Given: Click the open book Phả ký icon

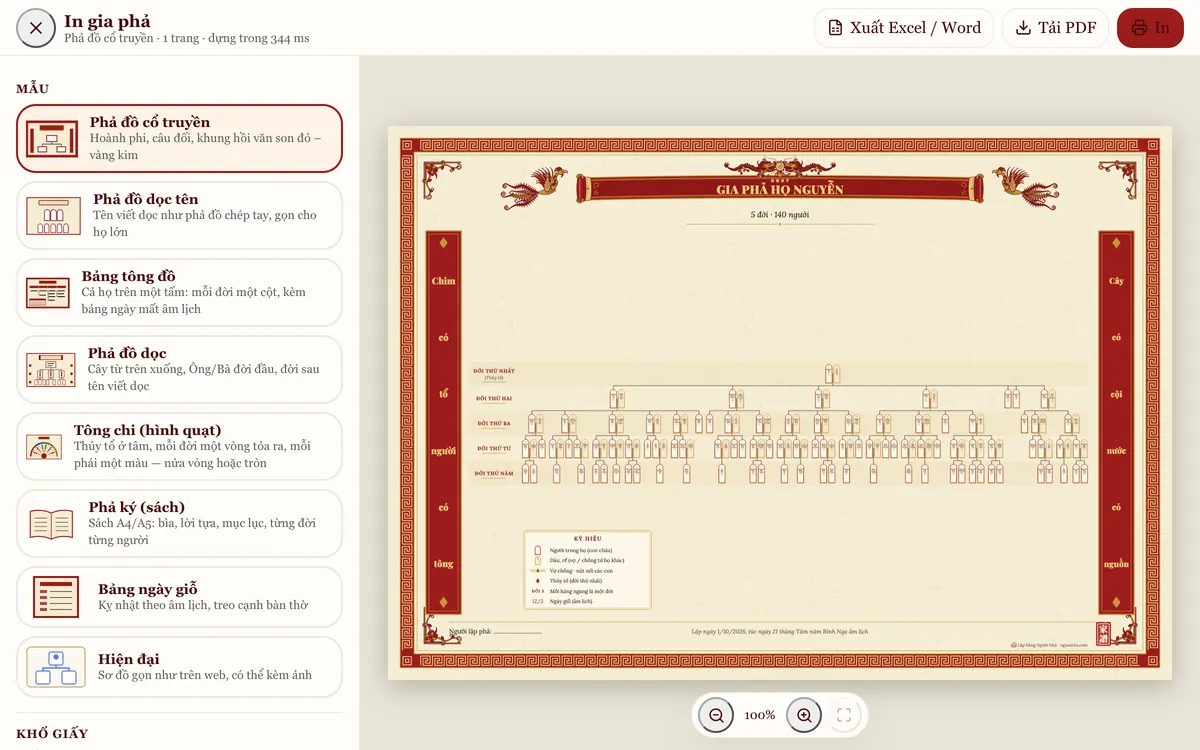Looking at the screenshot, I should [x=51, y=523].
